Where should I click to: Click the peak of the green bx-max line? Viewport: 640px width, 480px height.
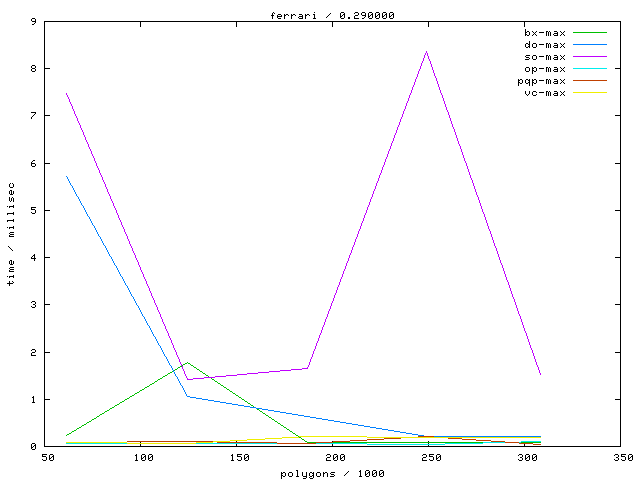[187, 362]
